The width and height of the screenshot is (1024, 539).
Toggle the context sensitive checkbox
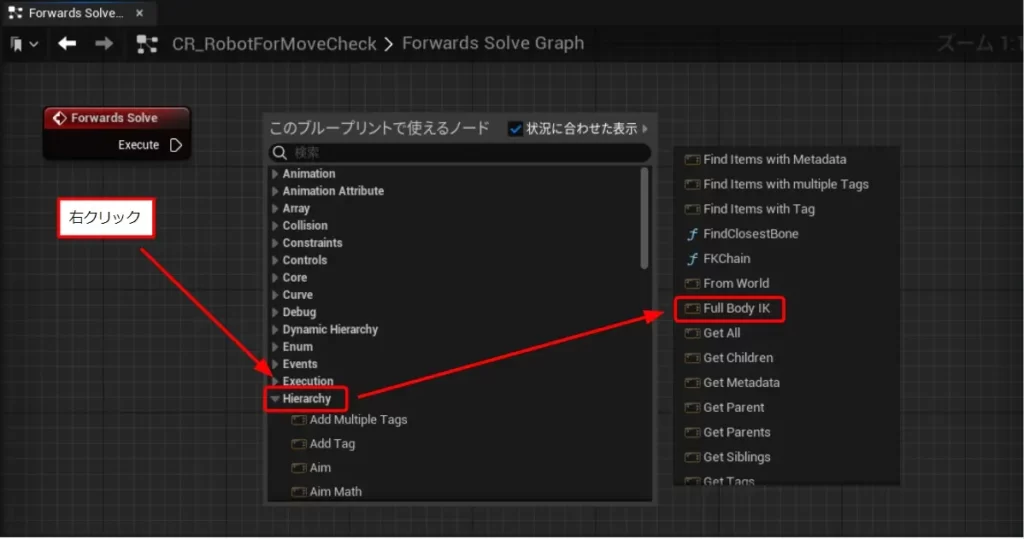pyautogui.click(x=516, y=128)
